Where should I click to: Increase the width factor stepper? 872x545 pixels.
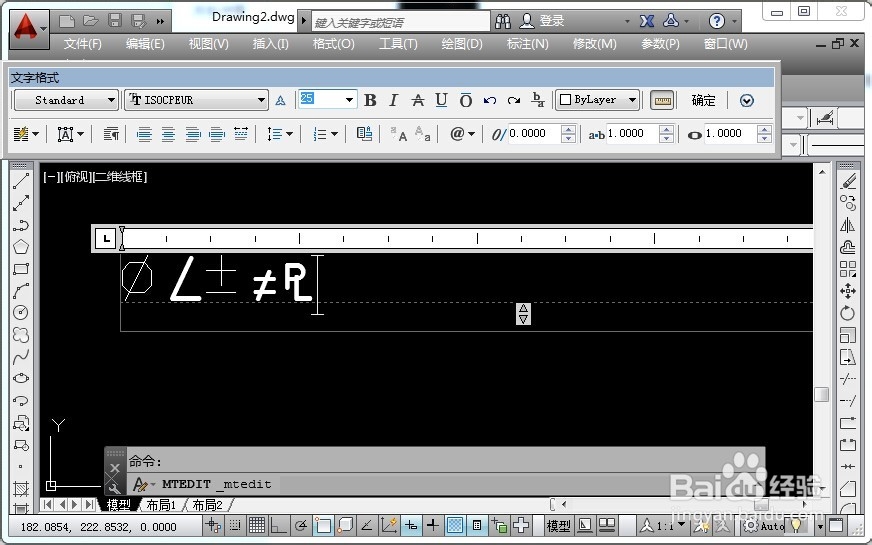click(x=764, y=130)
